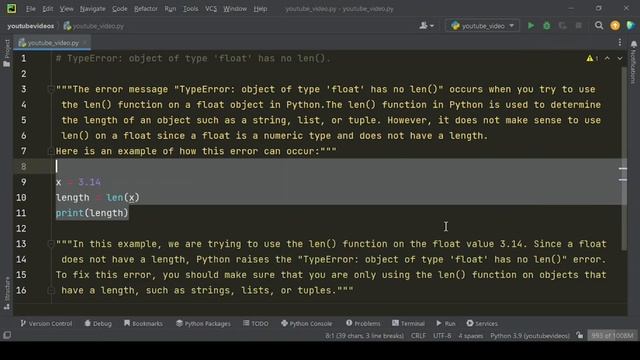Open the Refactor menu
The height and width of the screenshot is (360, 640).
(146, 9)
